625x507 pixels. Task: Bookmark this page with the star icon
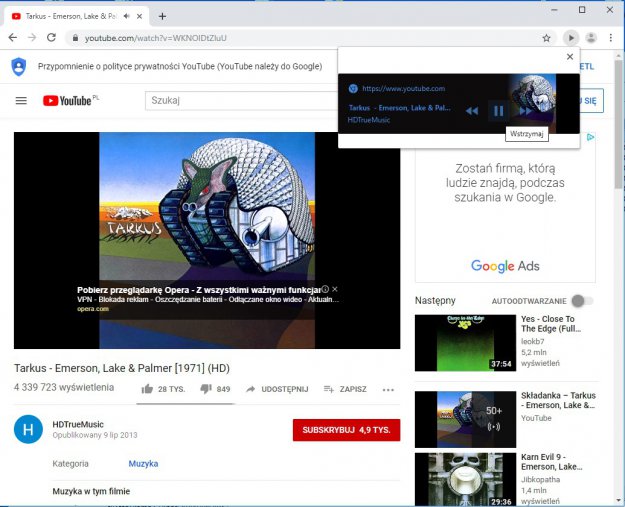pos(546,38)
